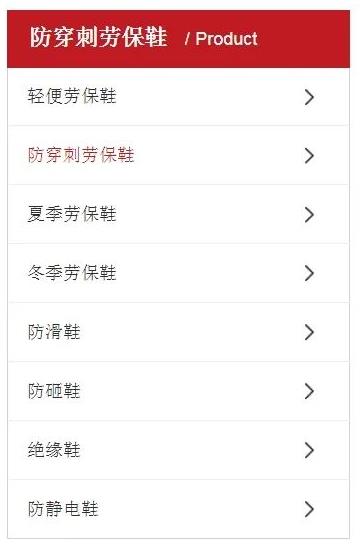Viewport: 360px width, 556px height.
Task: Click the arrow icon beside 防砸鞋
Action: [x=309, y=391]
